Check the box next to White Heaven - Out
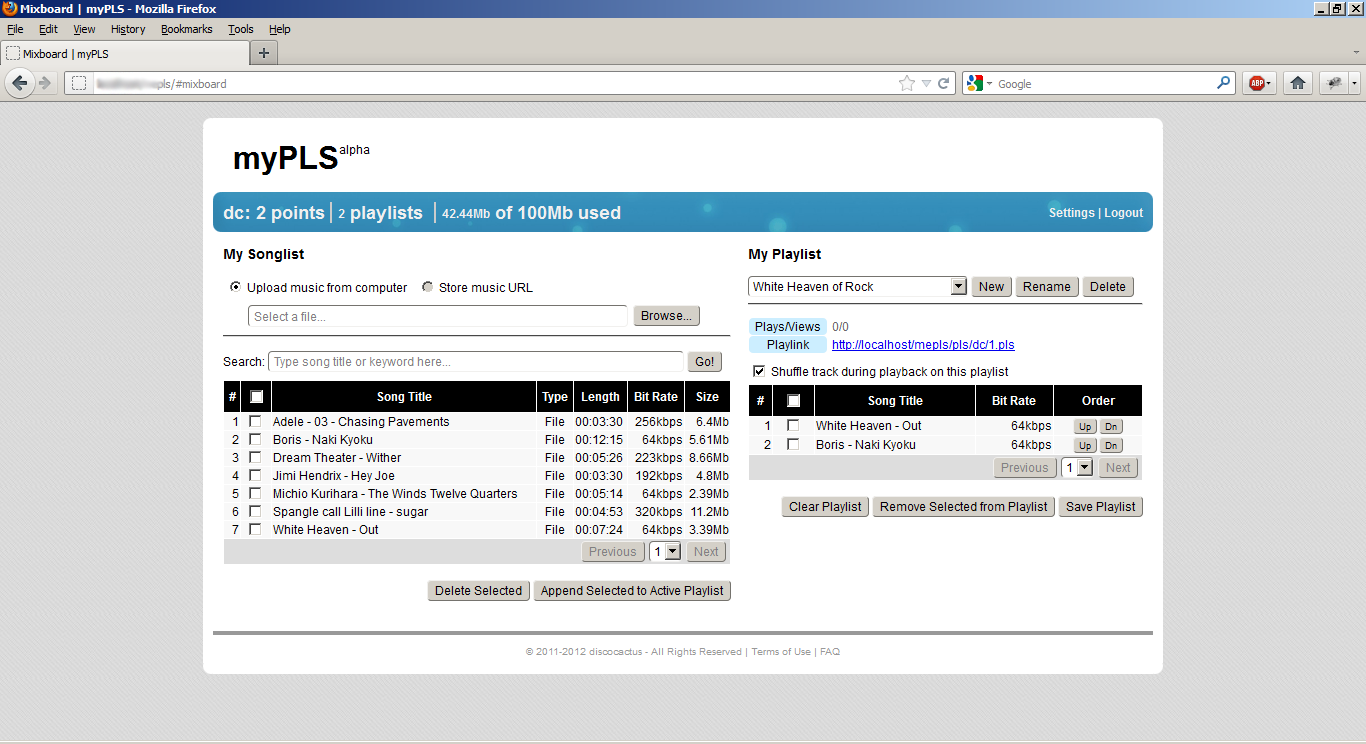The image size is (1366, 744). (255, 529)
